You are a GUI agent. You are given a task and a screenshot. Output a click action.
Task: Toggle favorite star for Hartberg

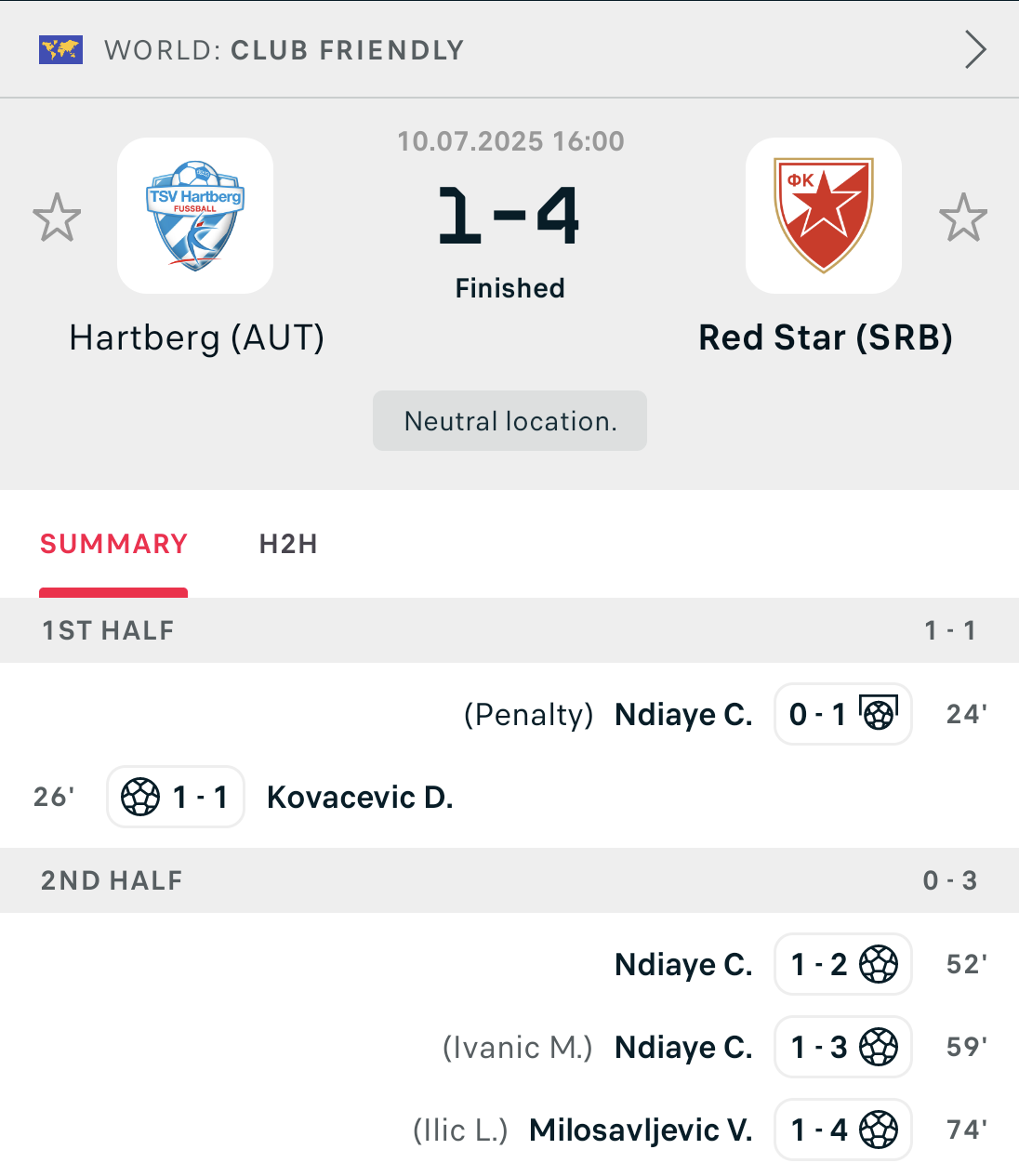click(x=57, y=218)
